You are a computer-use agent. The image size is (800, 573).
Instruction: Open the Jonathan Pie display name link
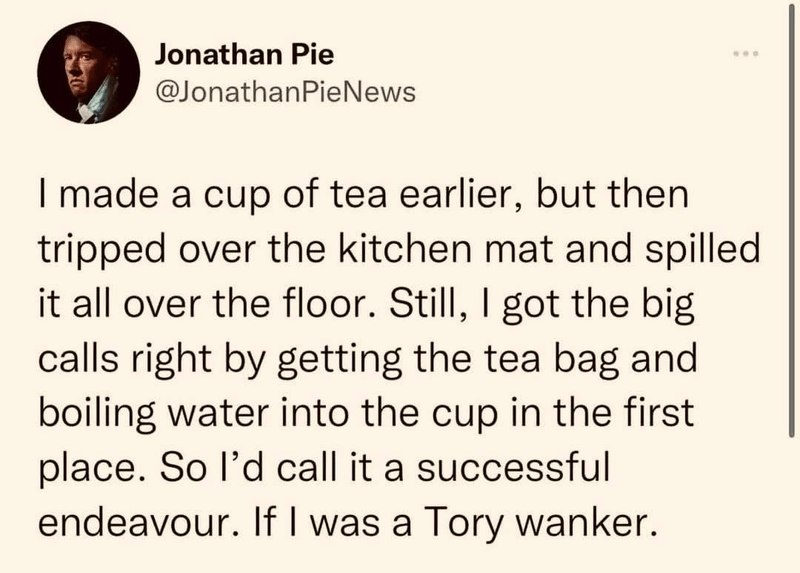(244, 54)
